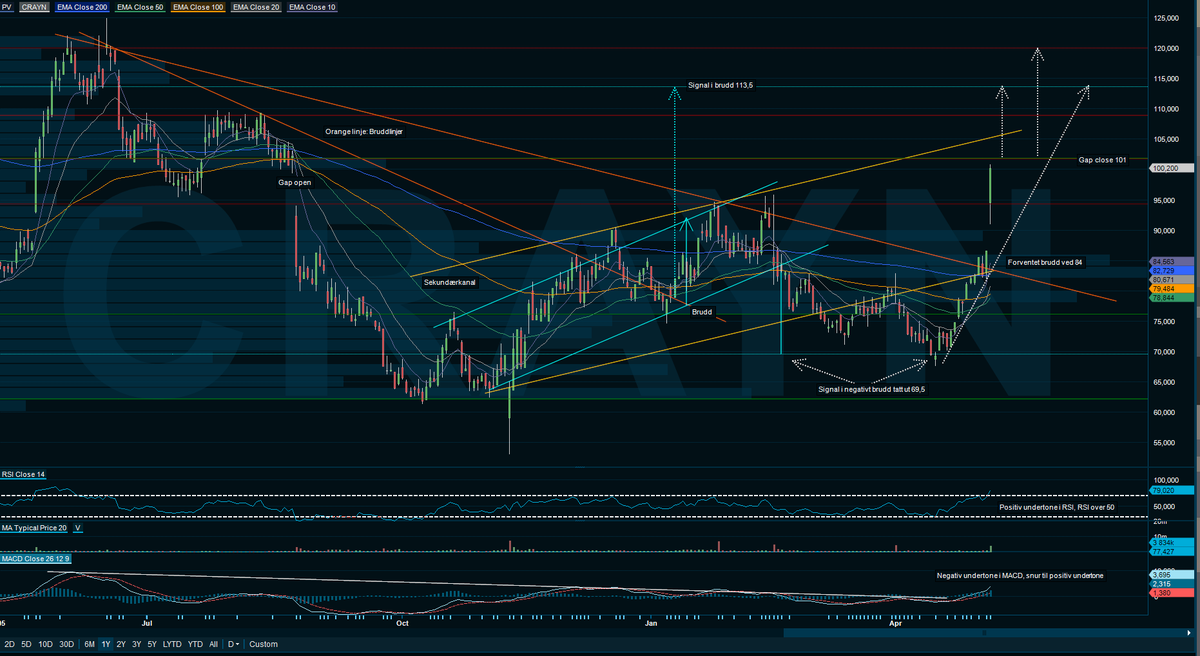Click the green 78,844 EMA price tag
Viewport: 1200px width, 656px height.
pos(1171,298)
